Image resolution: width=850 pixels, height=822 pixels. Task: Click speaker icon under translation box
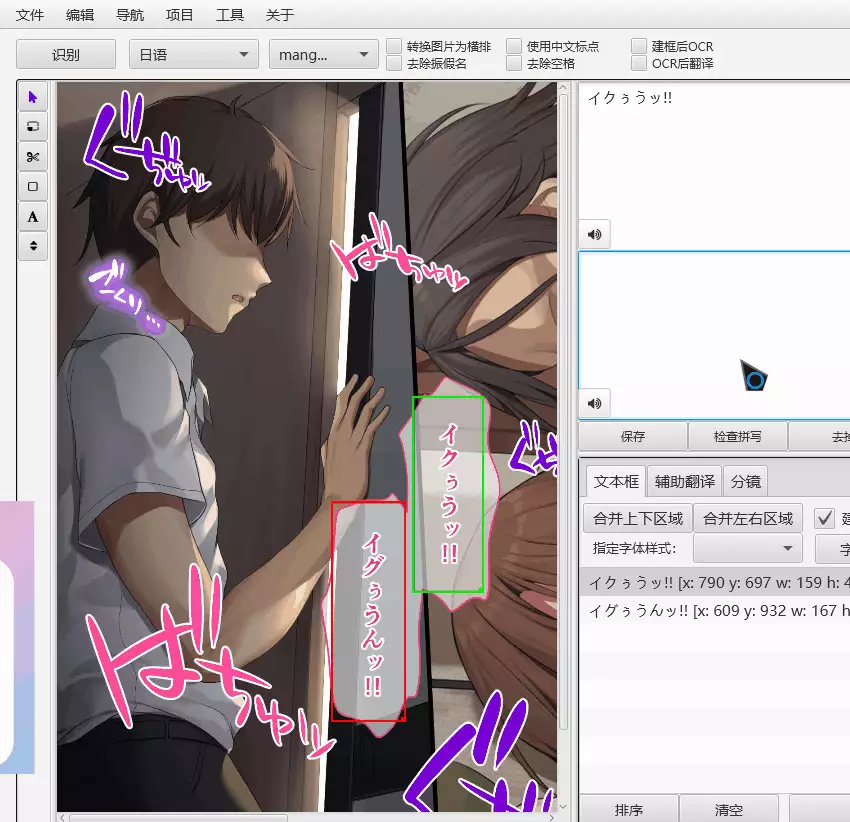595,404
